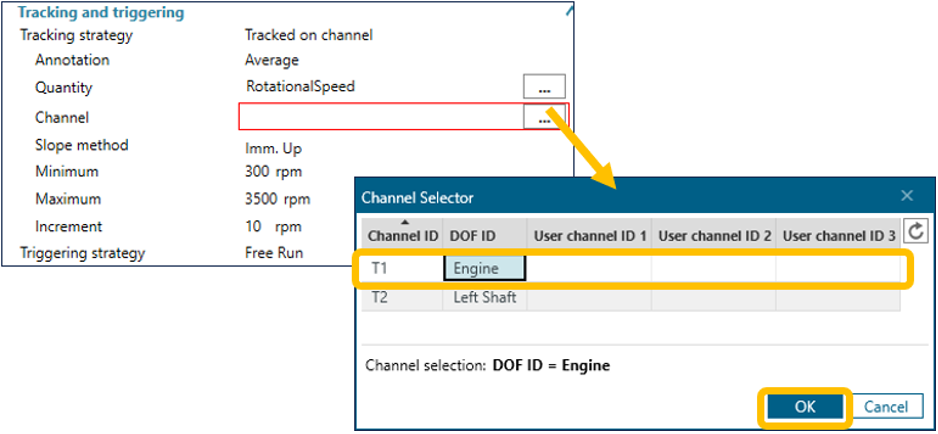The height and width of the screenshot is (434, 938).
Task: Click the User channel ID 1 header
Action: click(x=590, y=236)
